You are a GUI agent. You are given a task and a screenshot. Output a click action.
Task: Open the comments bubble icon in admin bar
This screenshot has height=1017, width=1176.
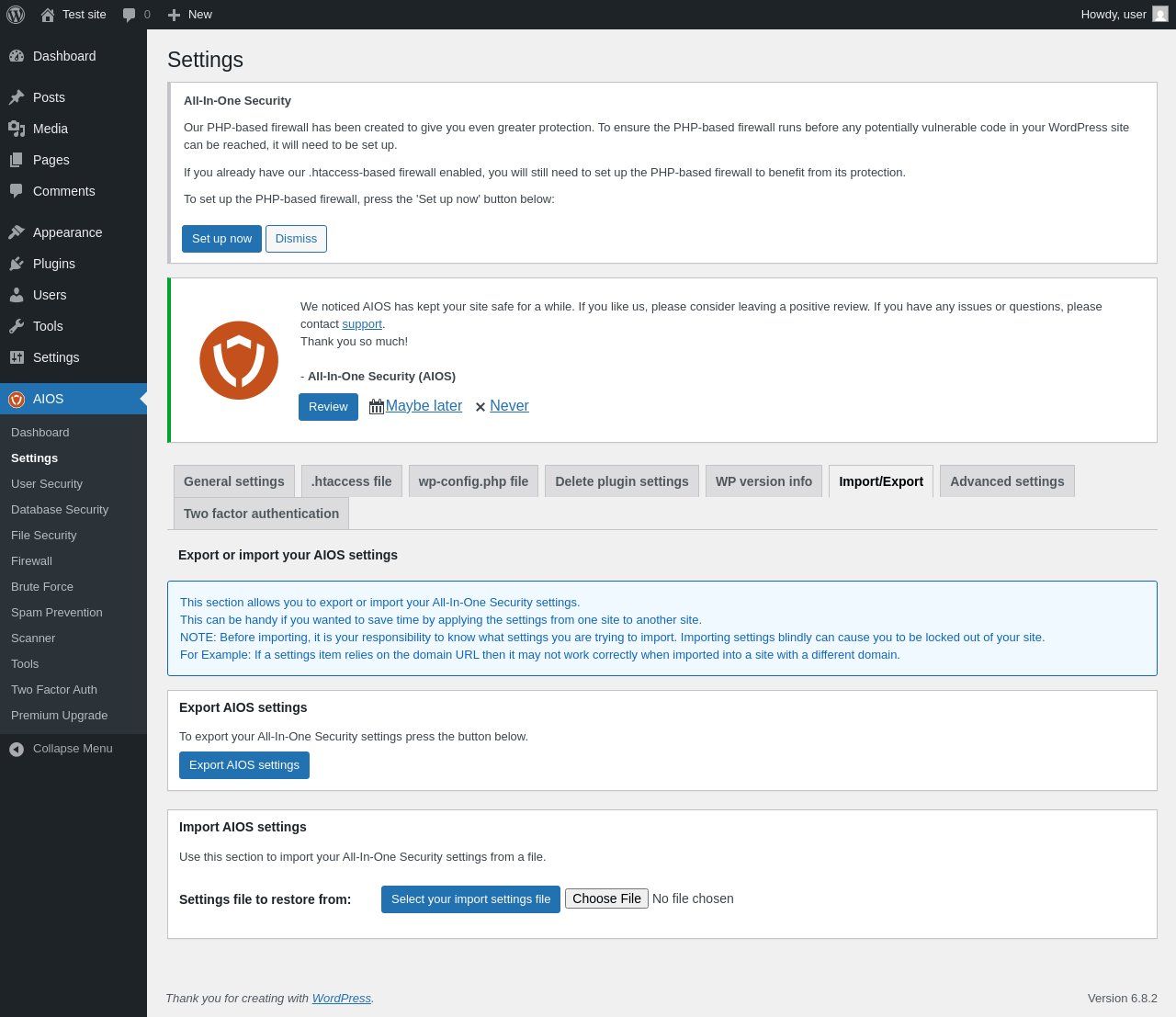(x=130, y=15)
